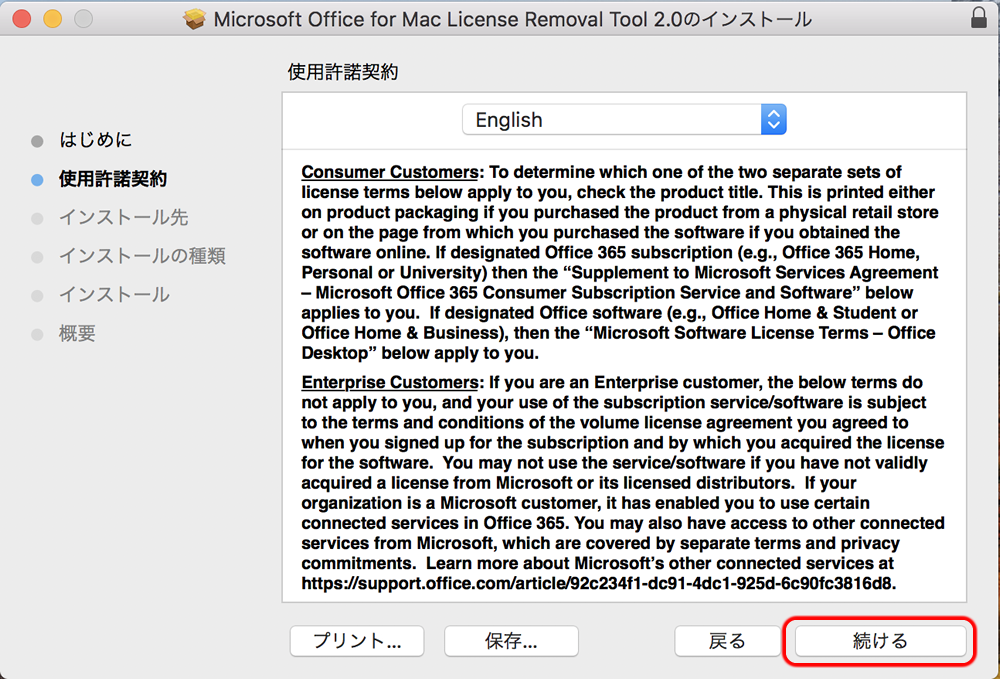Click the blue stepper arrows on language selector
This screenshot has height=679, width=1000.
[x=774, y=119]
